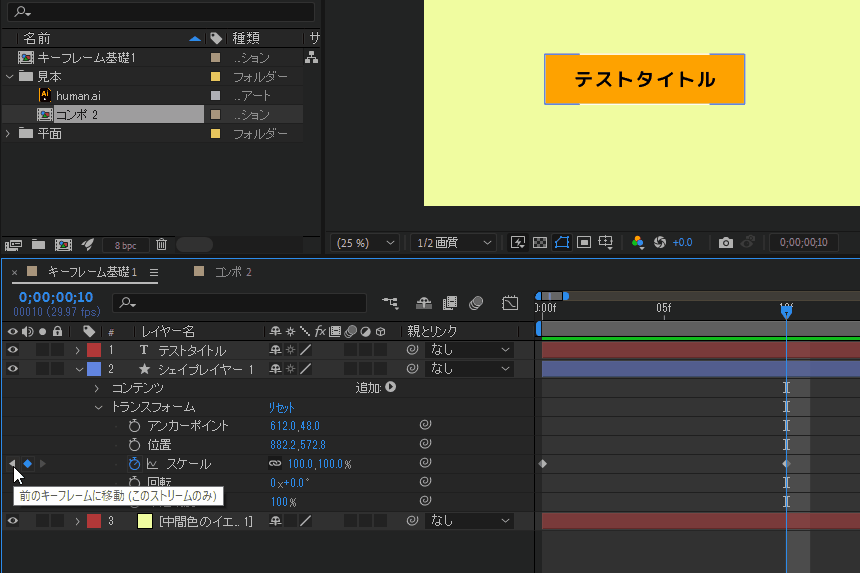
Task: Click リセット link for transform
Action: (281, 407)
